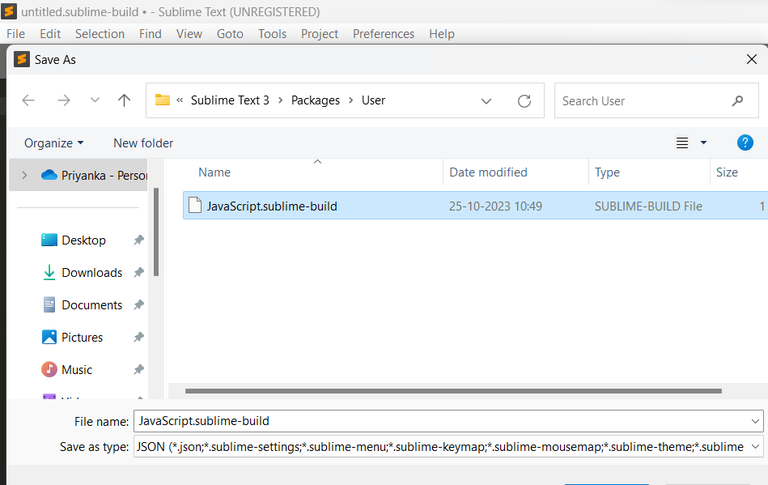Screen dimensions: 768x485
Task: Change view with the view icon
Action: pyautogui.click(x=682, y=143)
